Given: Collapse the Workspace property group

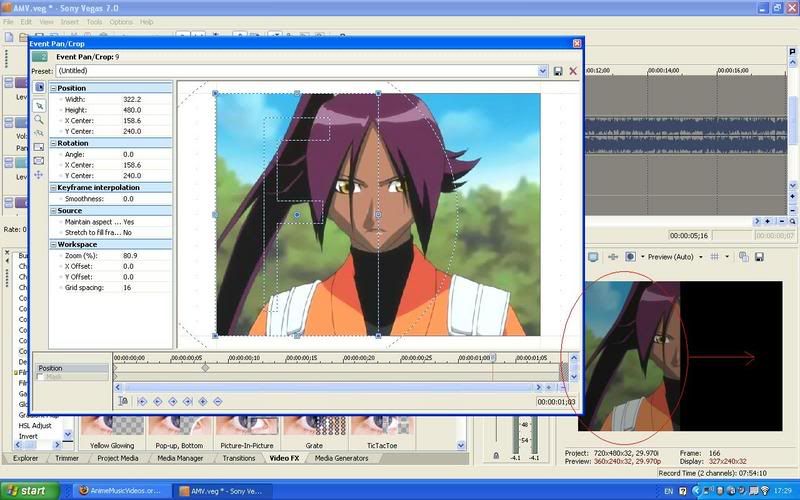Looking at the screenshot, I should point(53,244).
